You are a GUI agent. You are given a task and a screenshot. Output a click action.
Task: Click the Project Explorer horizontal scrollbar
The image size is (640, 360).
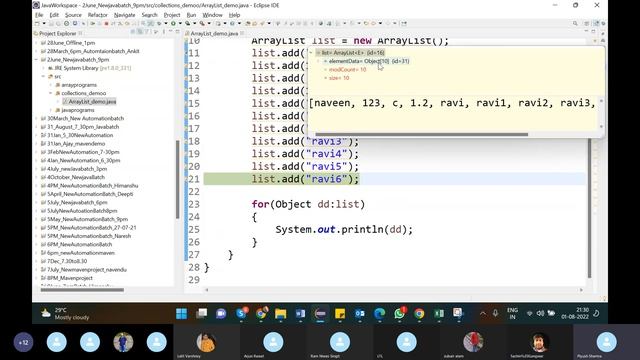(82, 290)
